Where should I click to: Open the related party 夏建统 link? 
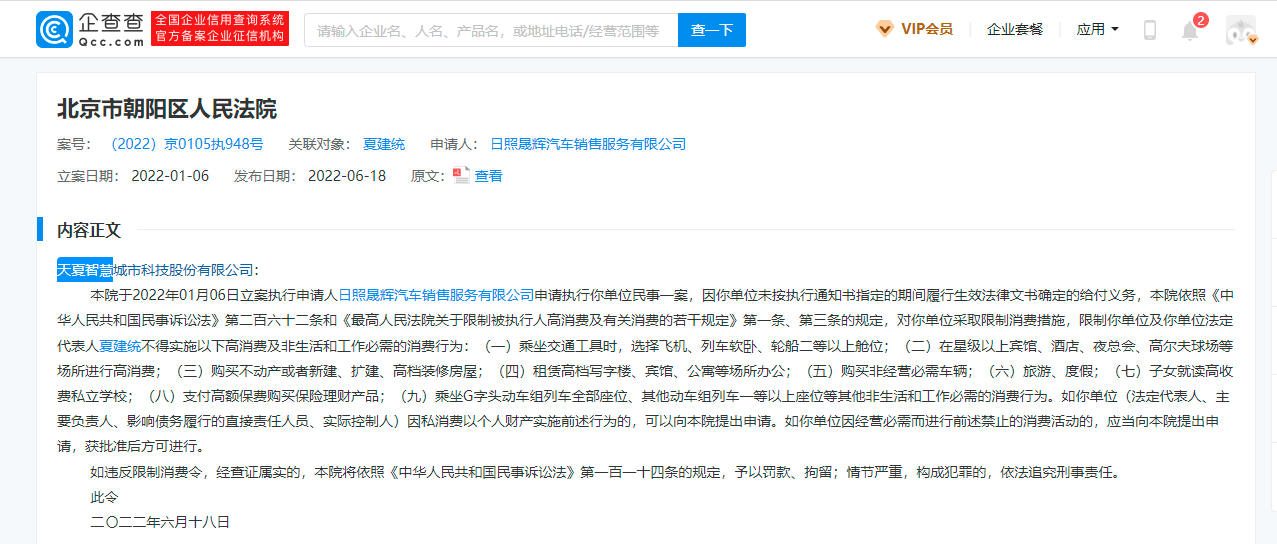(384, 144)
